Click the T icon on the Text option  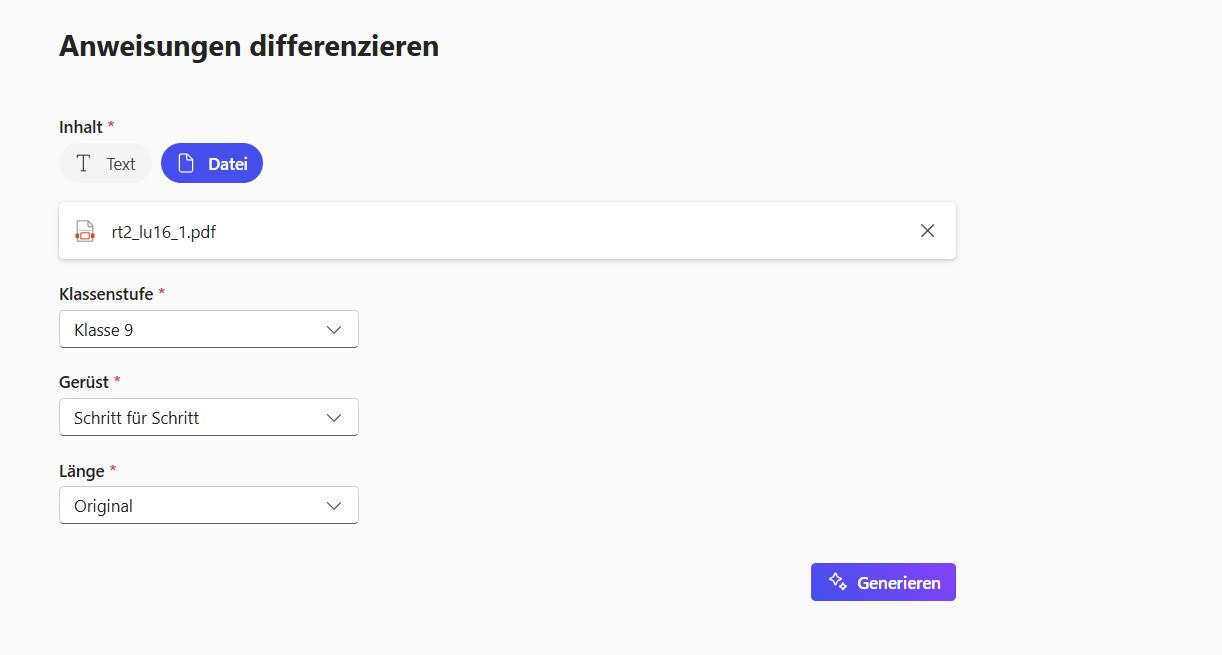[84, 163]
